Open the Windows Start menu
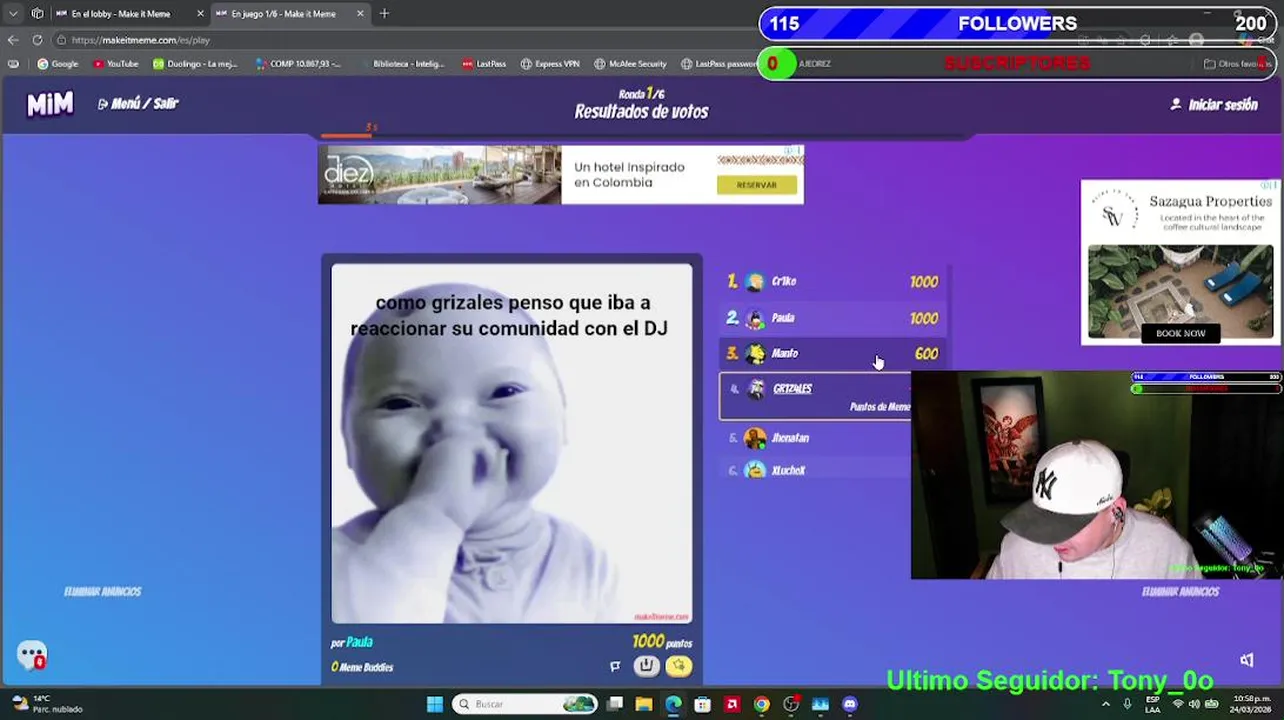The image size is (1284, 720). coord(434,704)
